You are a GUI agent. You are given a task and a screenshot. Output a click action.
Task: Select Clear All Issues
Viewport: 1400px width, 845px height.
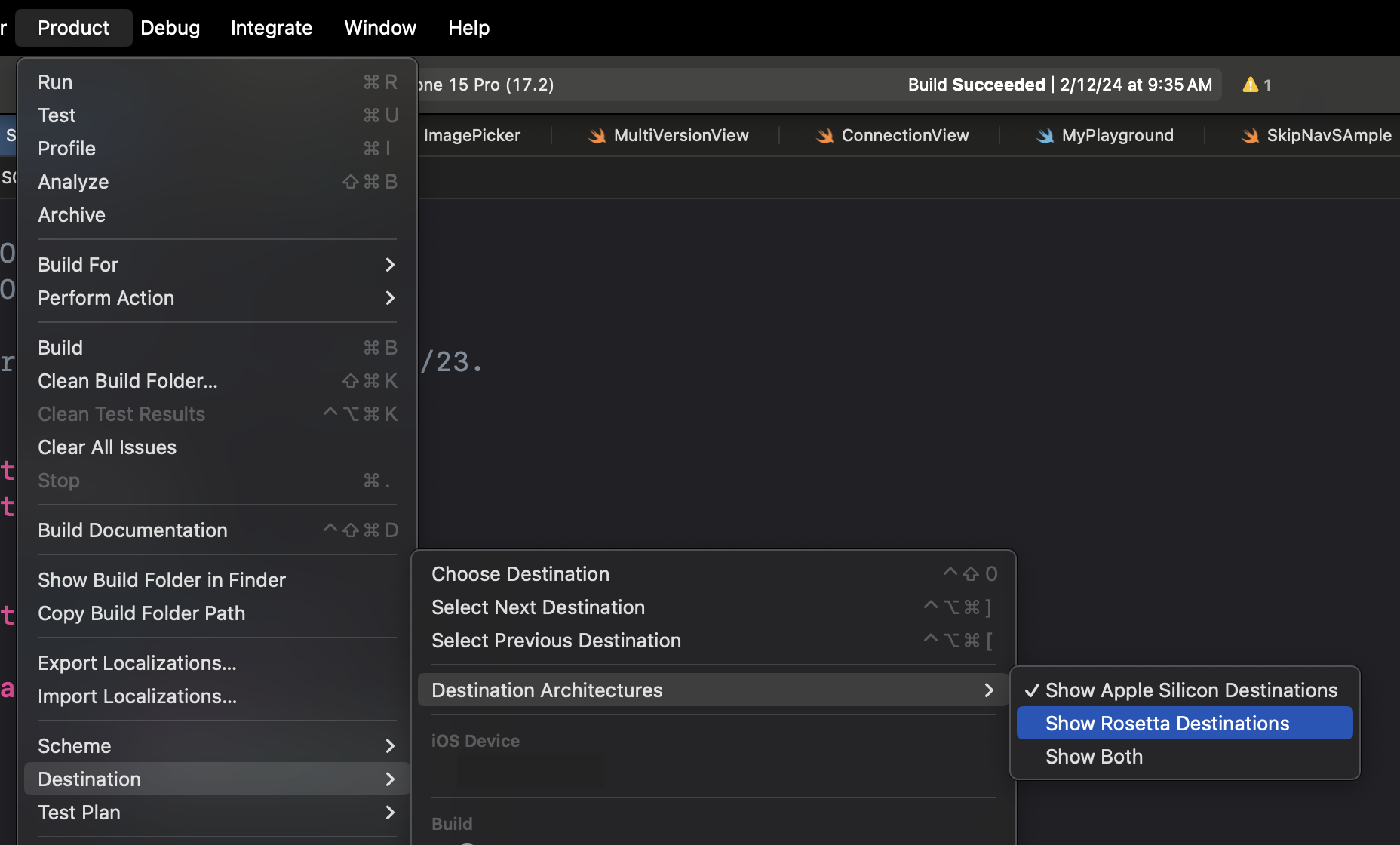[217, 447]
